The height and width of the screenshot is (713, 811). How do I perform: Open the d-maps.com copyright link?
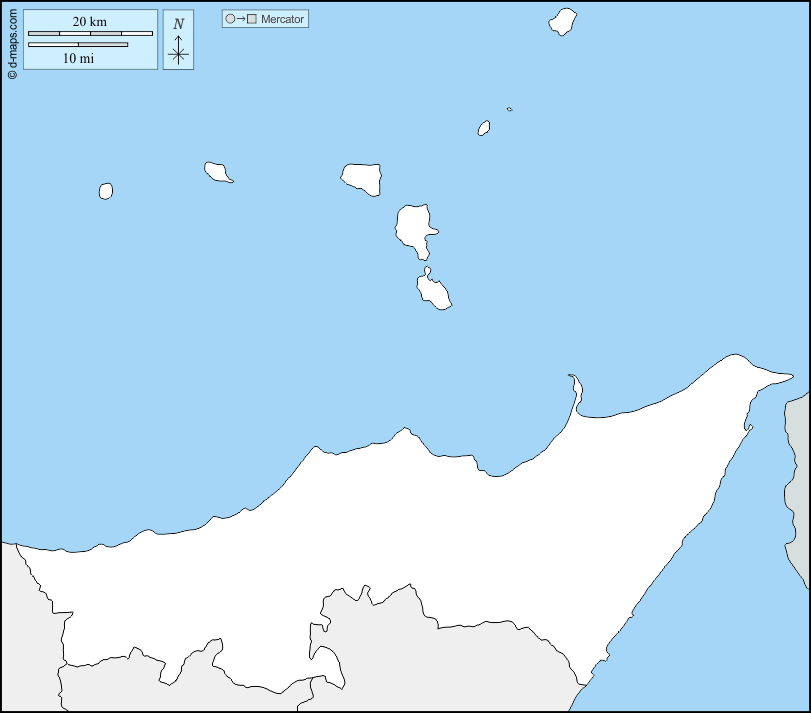pos(12,40)
